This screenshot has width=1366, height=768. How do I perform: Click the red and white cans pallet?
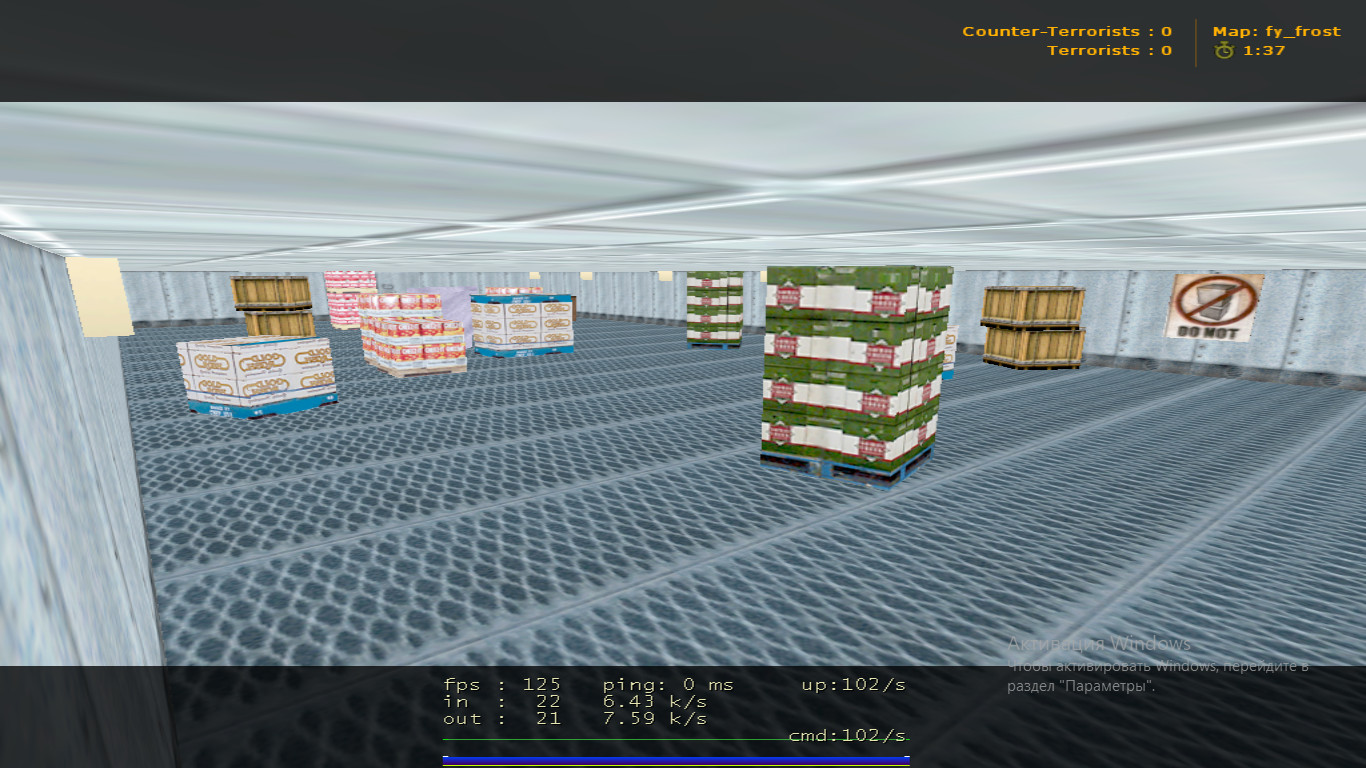tap(413, 334)
